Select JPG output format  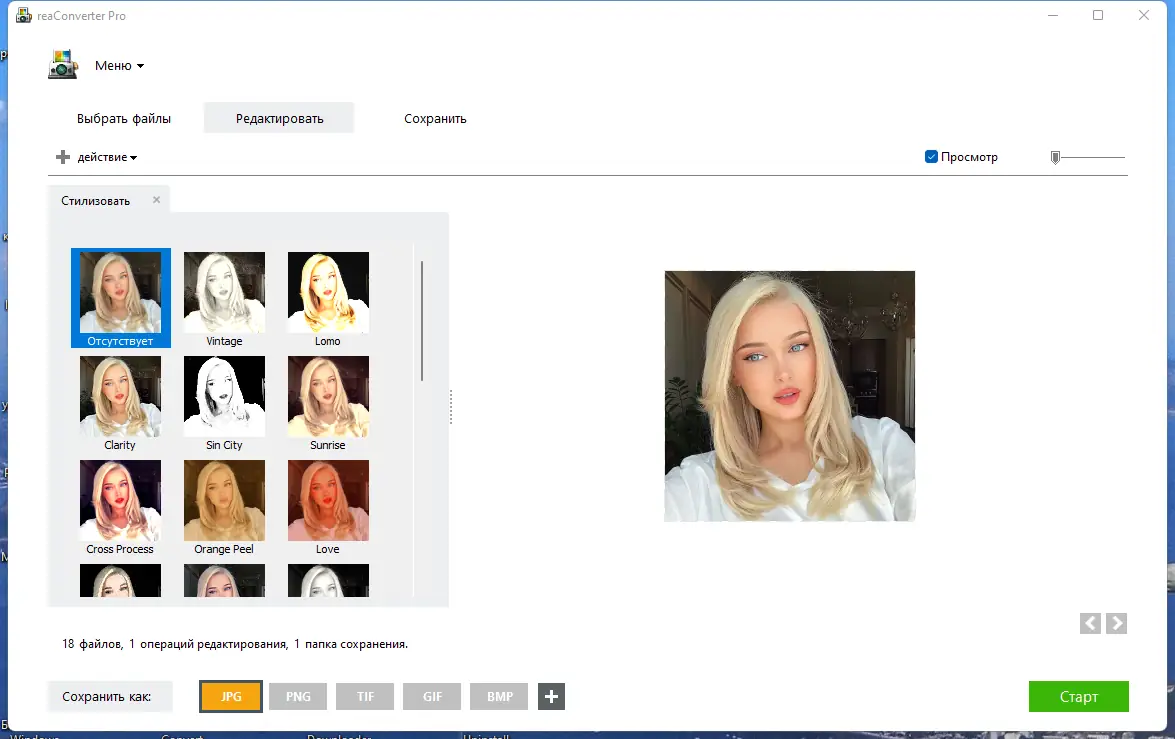tap(231, 696)
